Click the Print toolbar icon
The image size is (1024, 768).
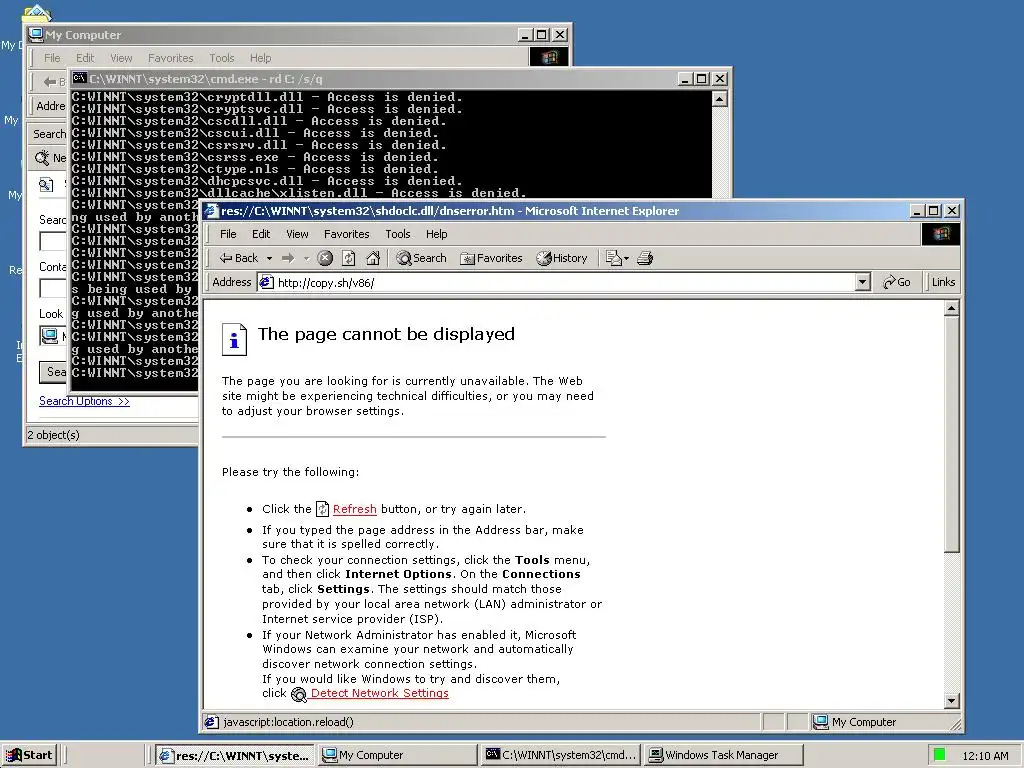pos(645,258)
